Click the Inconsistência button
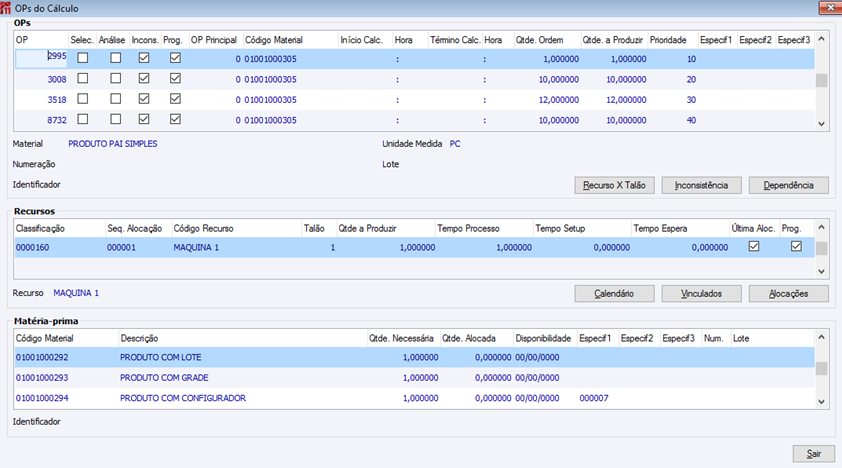This screenshot has width=842, height=468. [701, 185]
